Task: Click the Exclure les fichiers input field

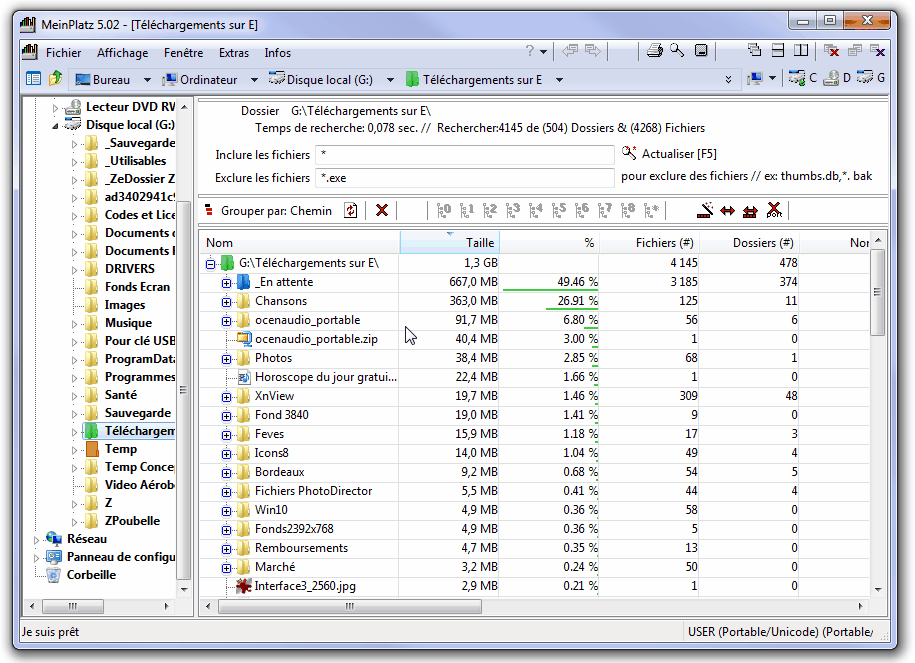Action: pyautogui.click(x=465, y=177)
